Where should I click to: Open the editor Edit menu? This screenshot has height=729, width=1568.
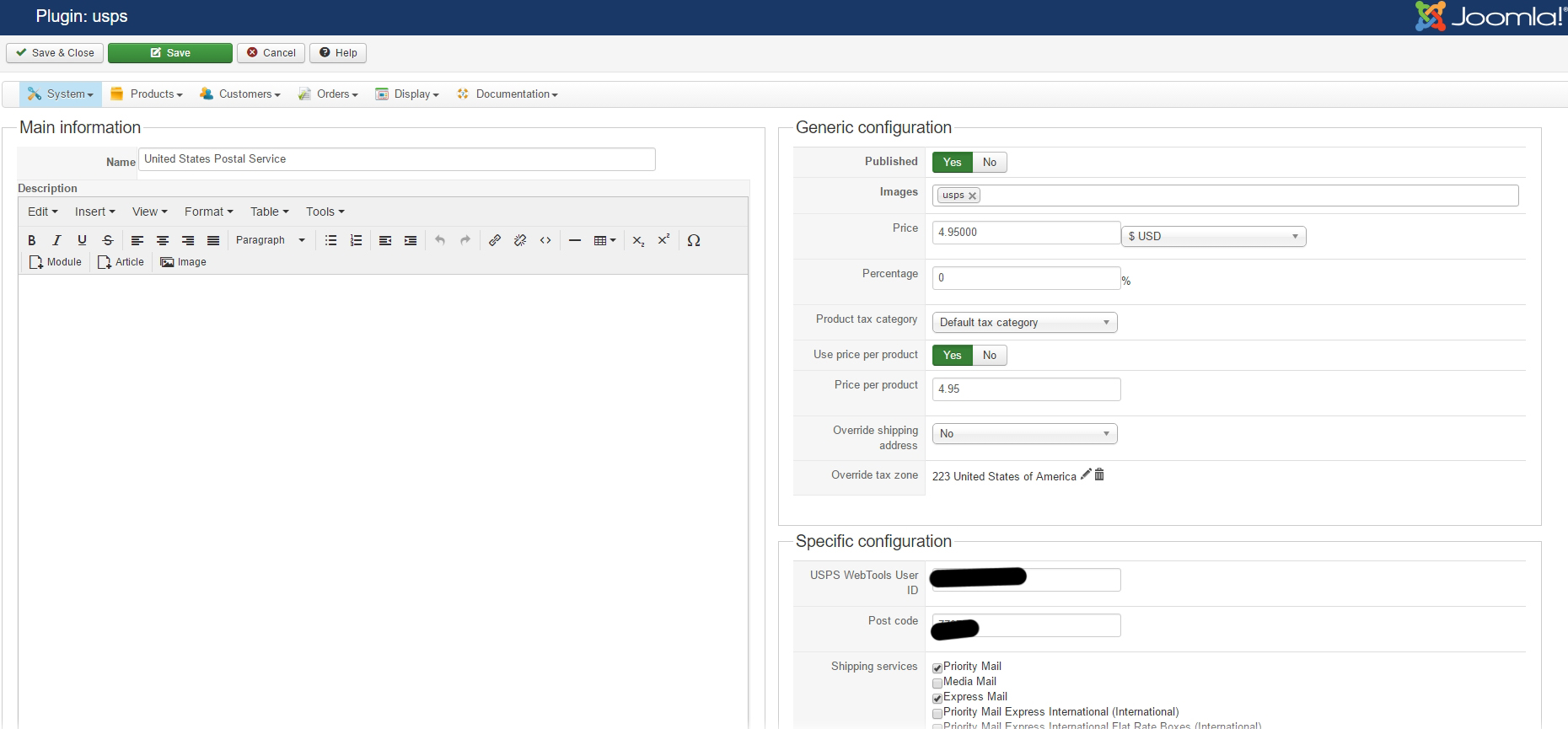tap(43, 212)
